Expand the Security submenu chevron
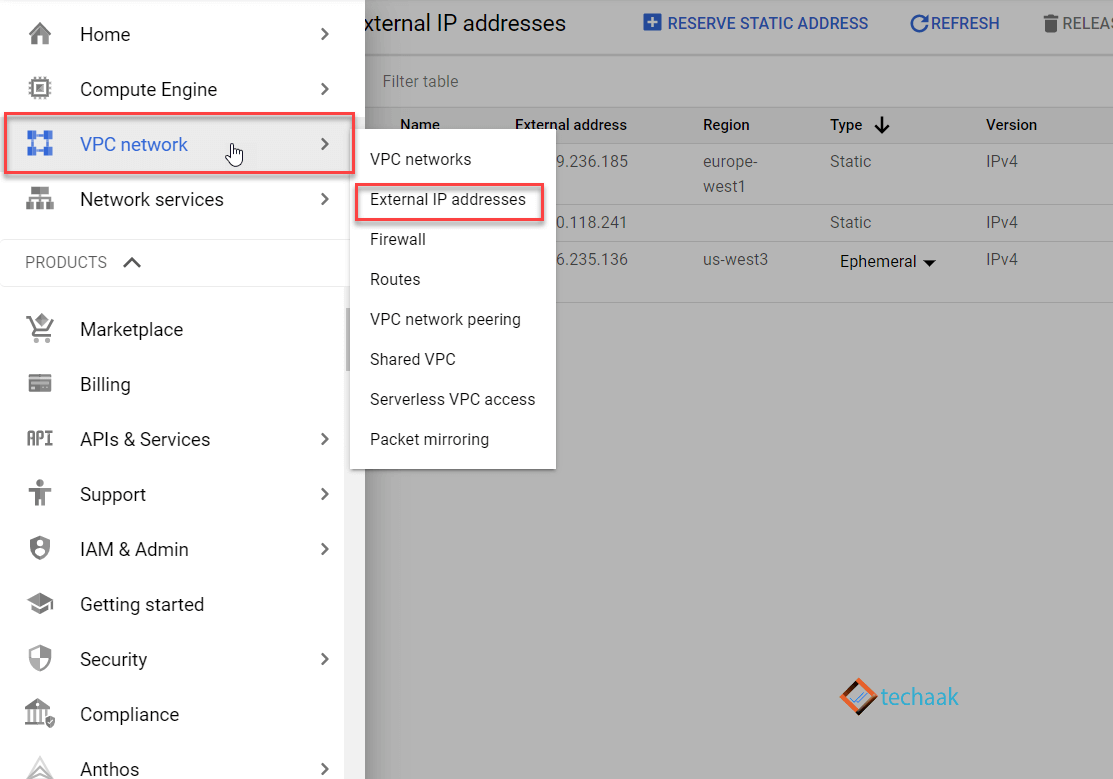 324,659
